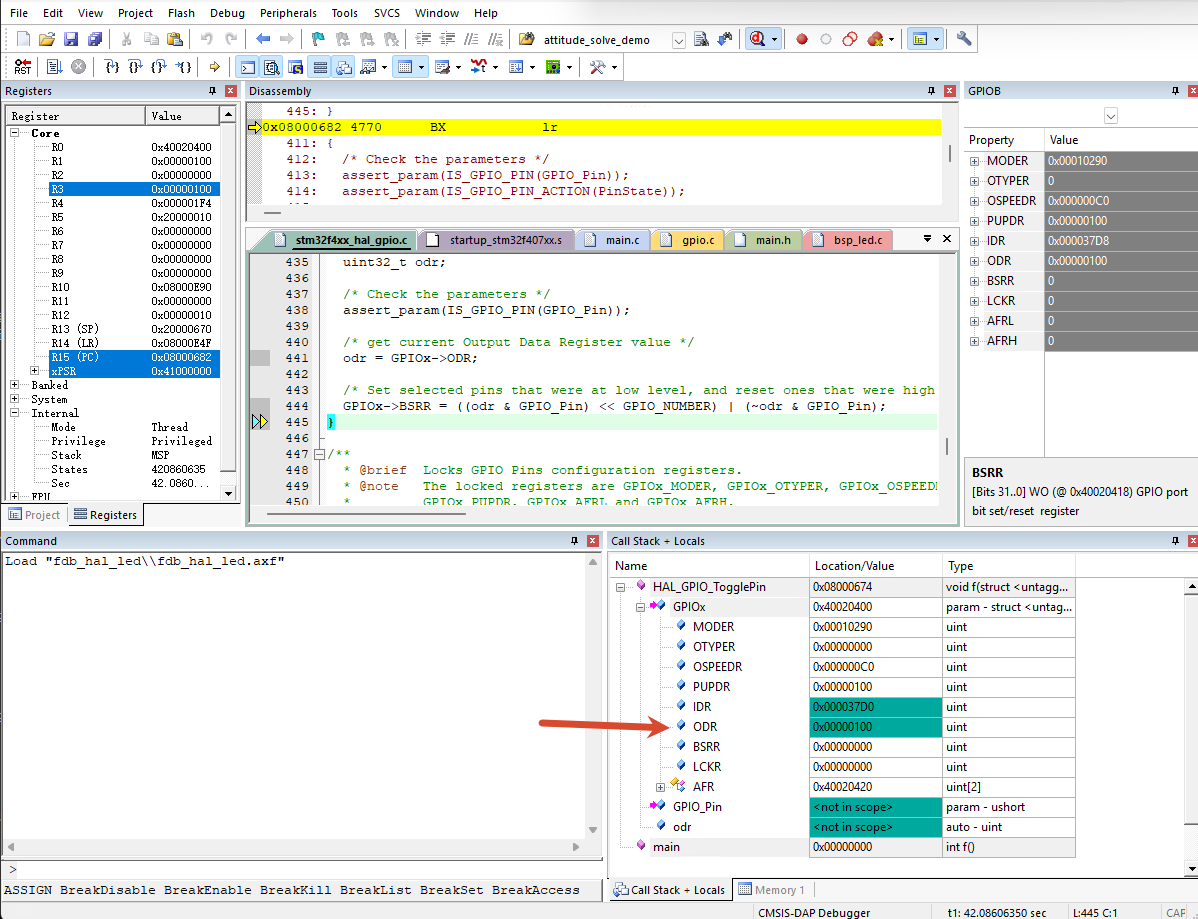Click the Step Over icon
1198x919 pixels.
(135, 67)
